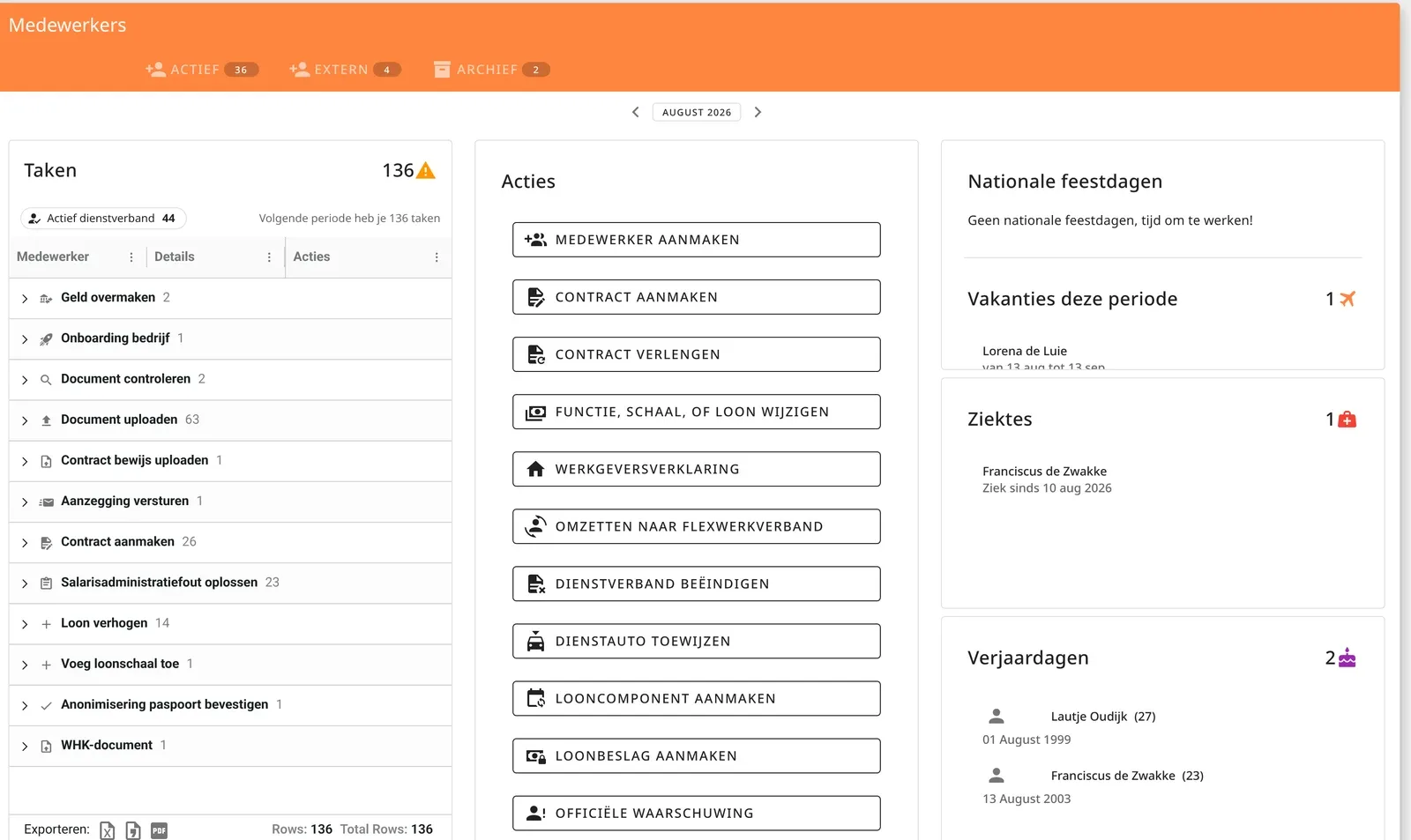Toggle the Actief dienstverband filter chip
This screenshot has width=1411, height=840.
[x=103, y=218]
